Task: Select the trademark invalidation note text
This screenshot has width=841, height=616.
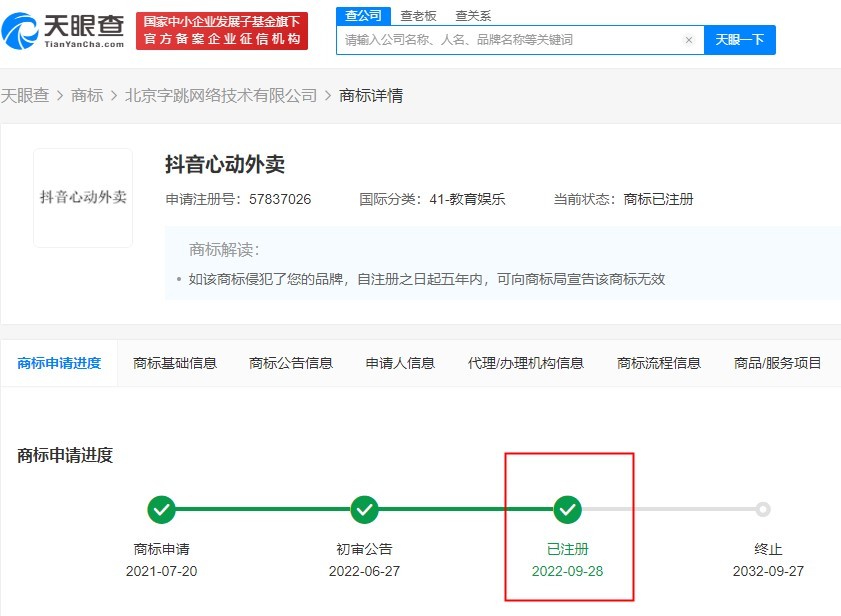Action: coord(426,279)
